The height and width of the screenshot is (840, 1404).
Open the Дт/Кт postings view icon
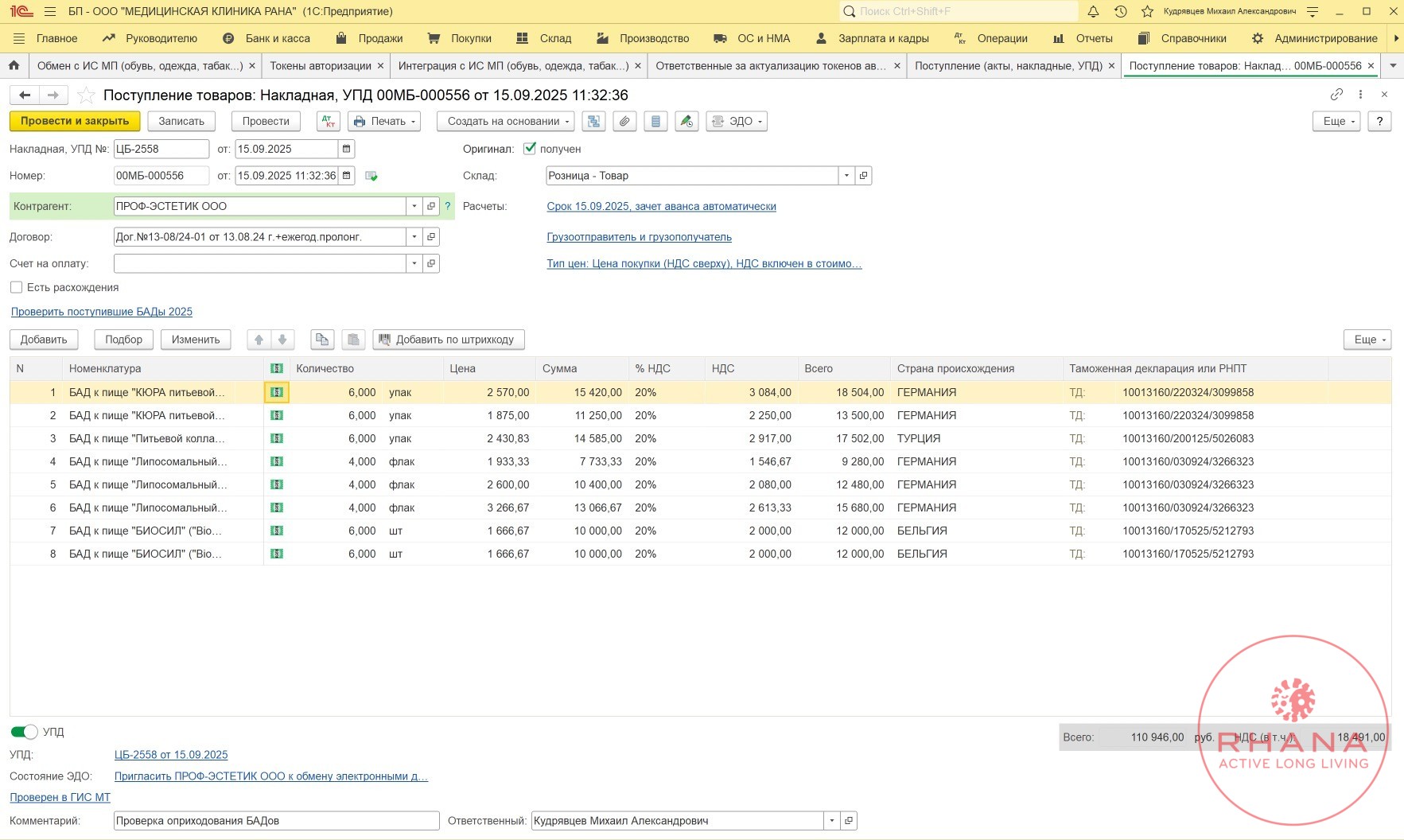(x=328, y=122)
